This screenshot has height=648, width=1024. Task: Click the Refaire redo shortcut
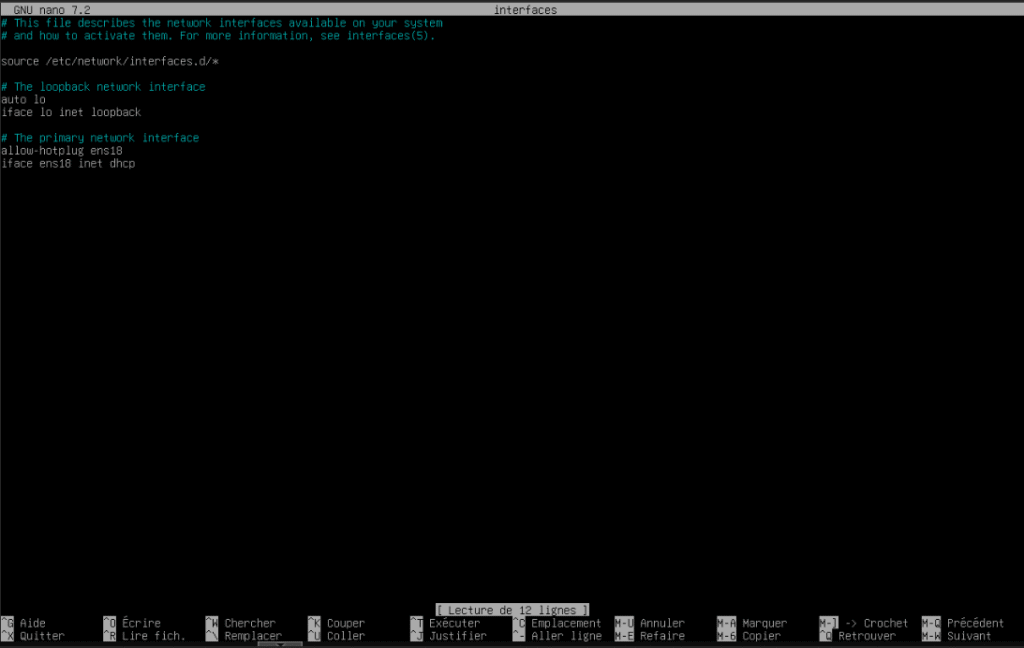[x=662, y=636]
